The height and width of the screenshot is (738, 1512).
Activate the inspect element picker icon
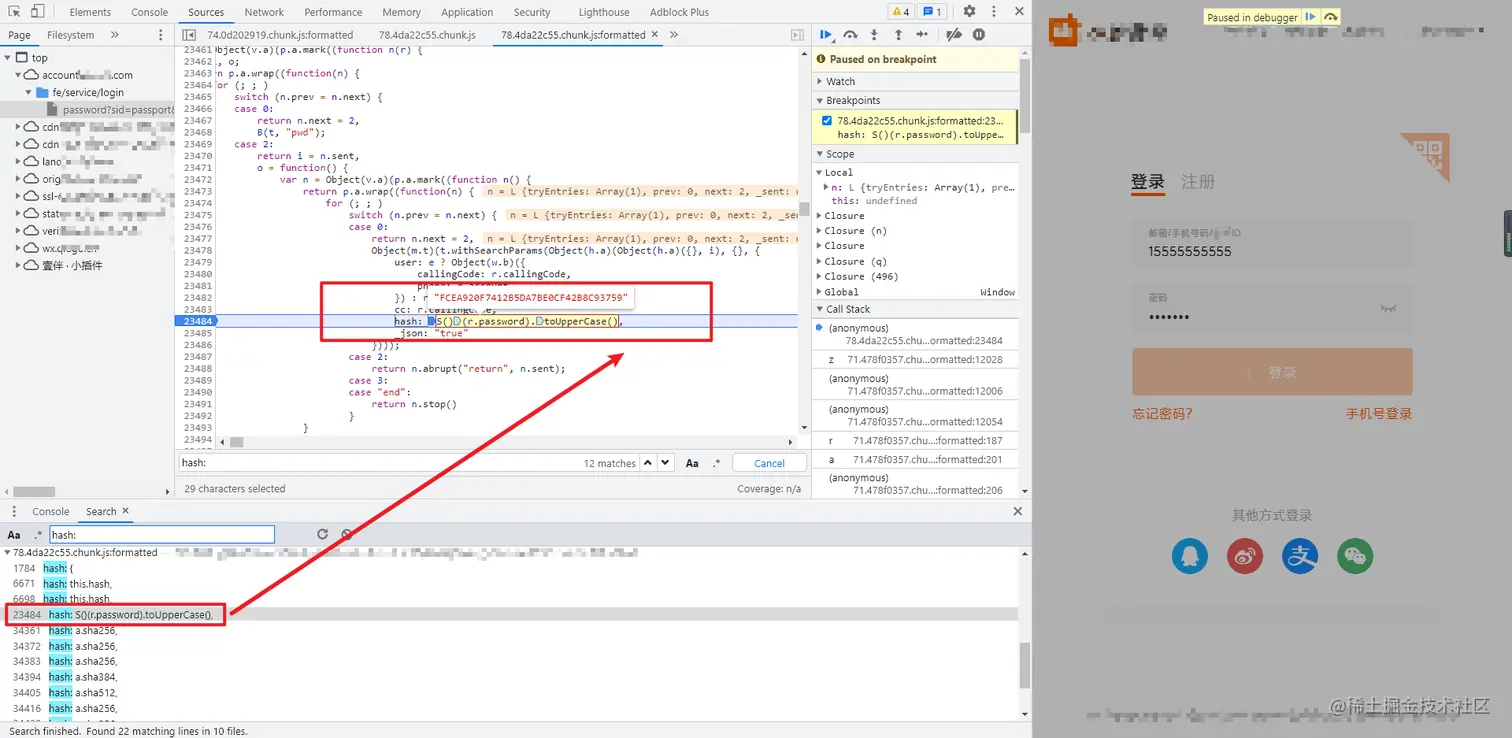(x=14, y=12)
